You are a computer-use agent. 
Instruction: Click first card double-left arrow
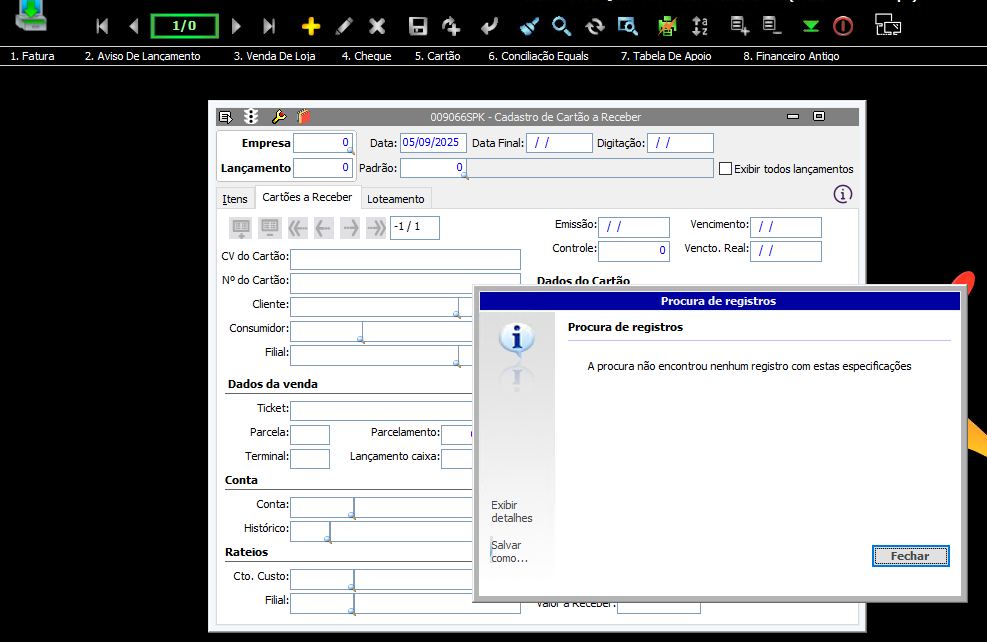(x=298, y=227)
